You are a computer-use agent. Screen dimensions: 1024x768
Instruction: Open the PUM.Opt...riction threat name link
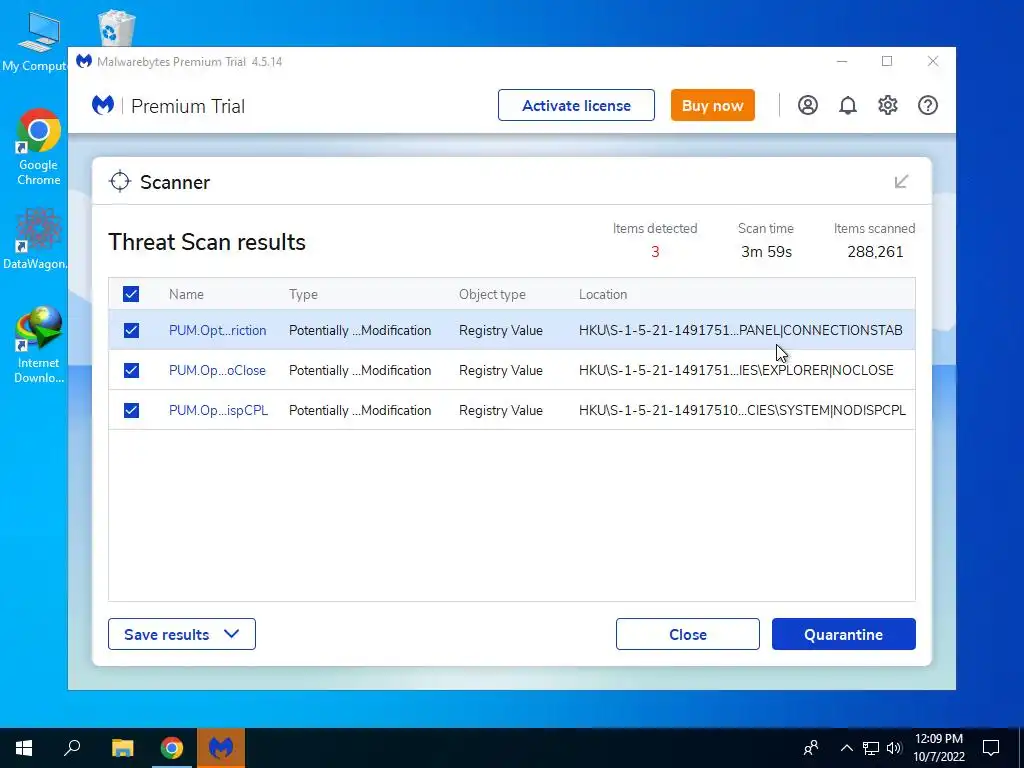pos(217,330)
